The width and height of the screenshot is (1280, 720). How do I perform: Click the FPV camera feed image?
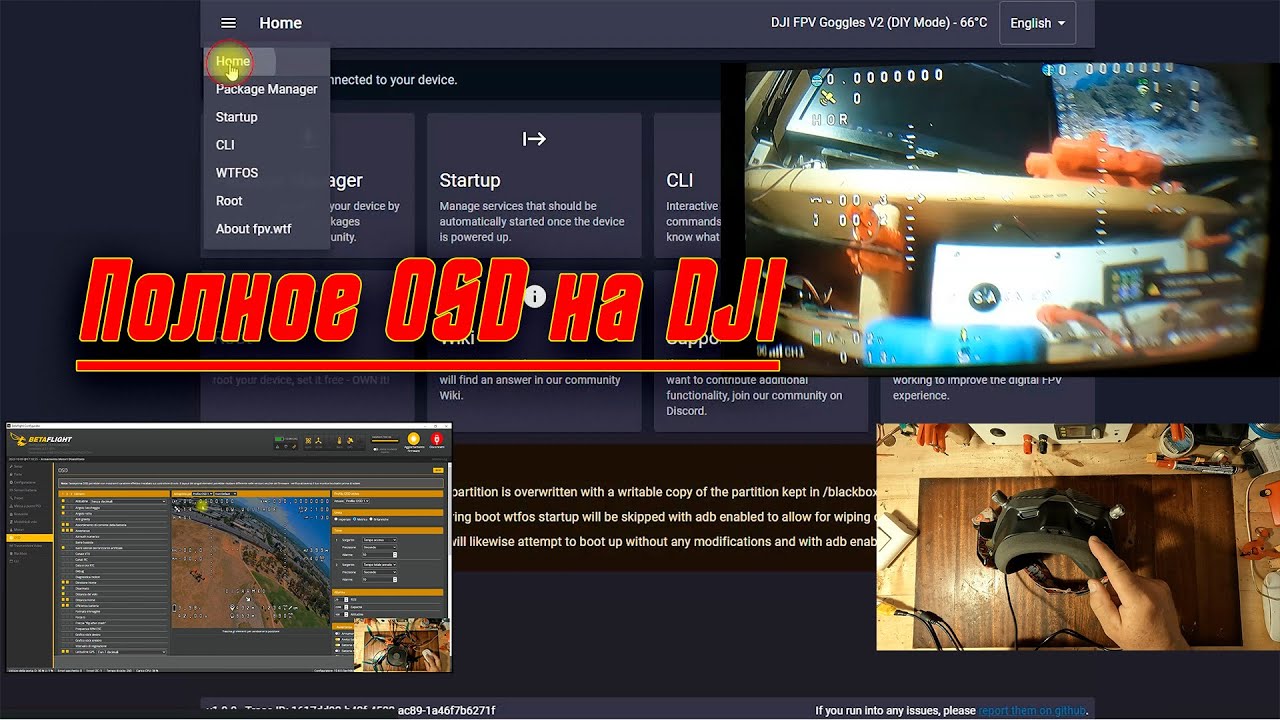tap(1000, 218)
